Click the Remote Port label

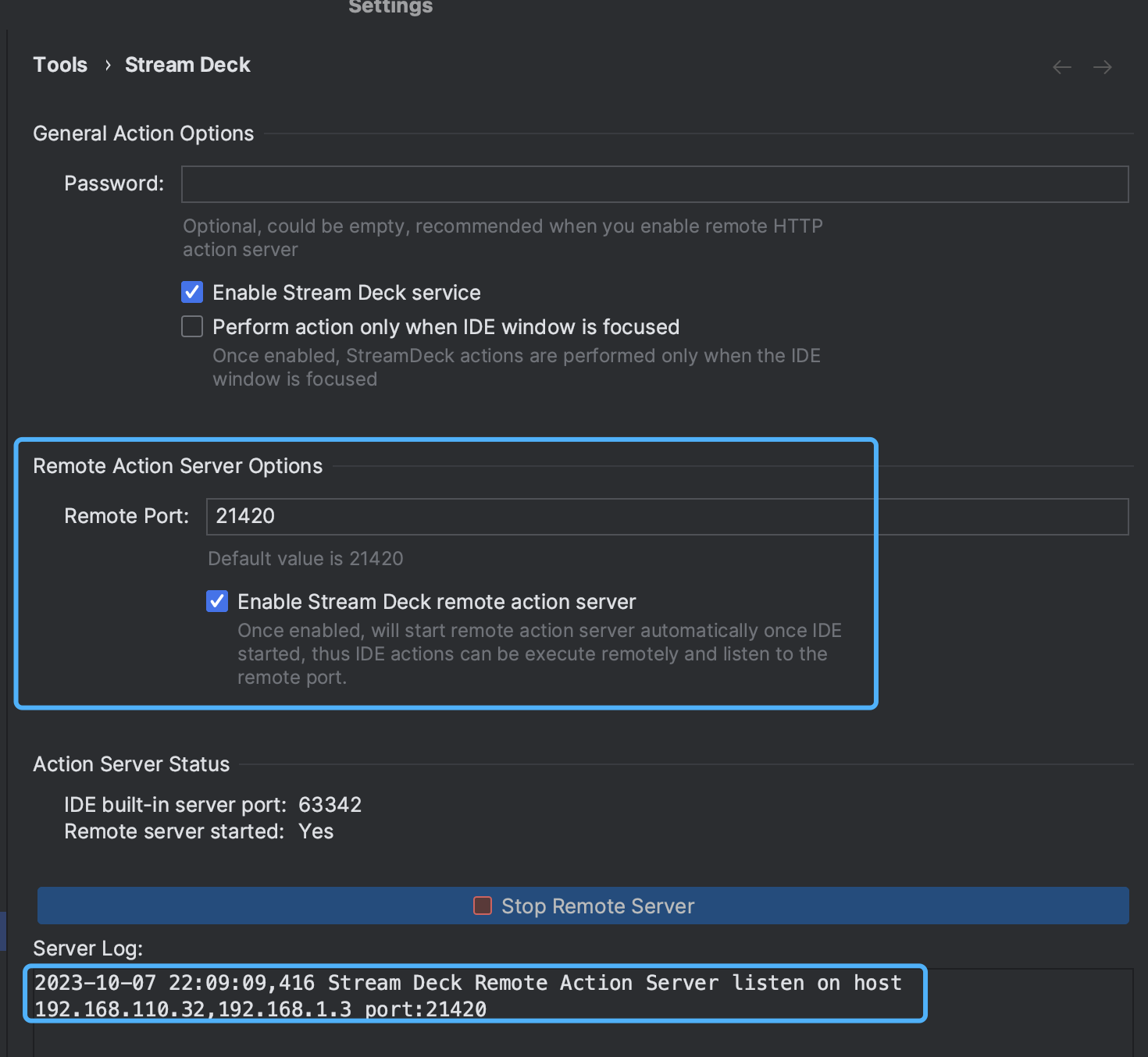[x=127, y=516]
